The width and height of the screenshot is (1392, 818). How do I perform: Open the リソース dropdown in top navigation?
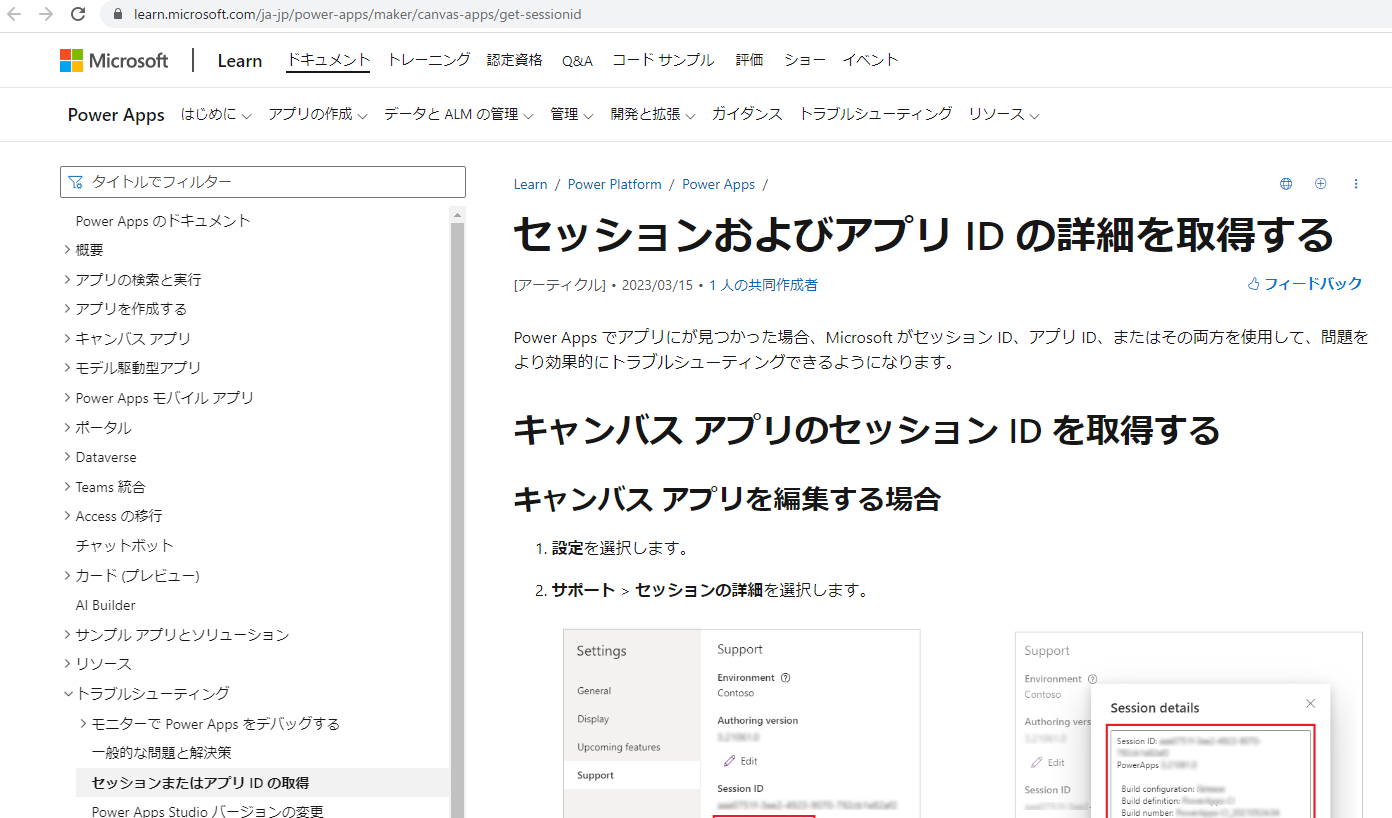[1003, 115]
